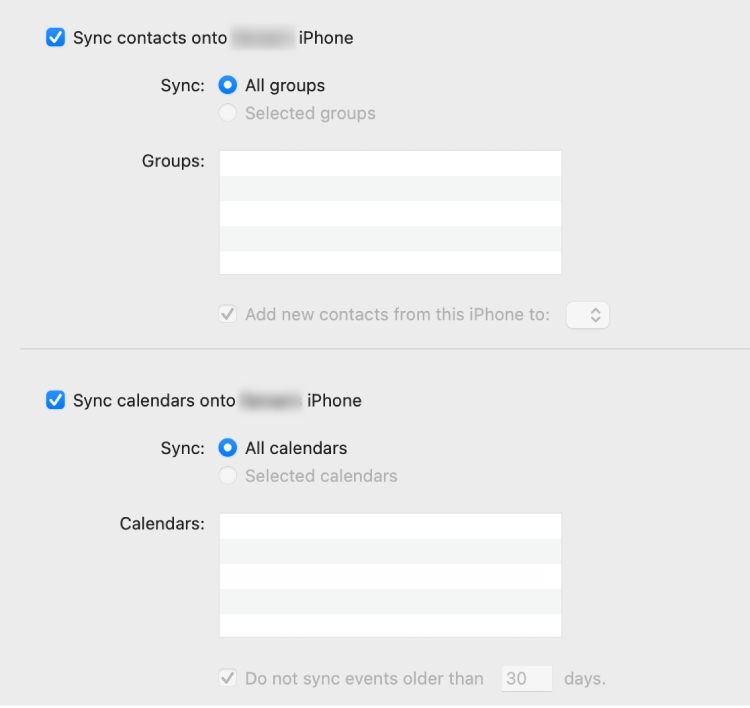Click the fourth row of the Groups list
Image resolution: width=750 pixels, height=708 pixels.
tap(390, 238)
